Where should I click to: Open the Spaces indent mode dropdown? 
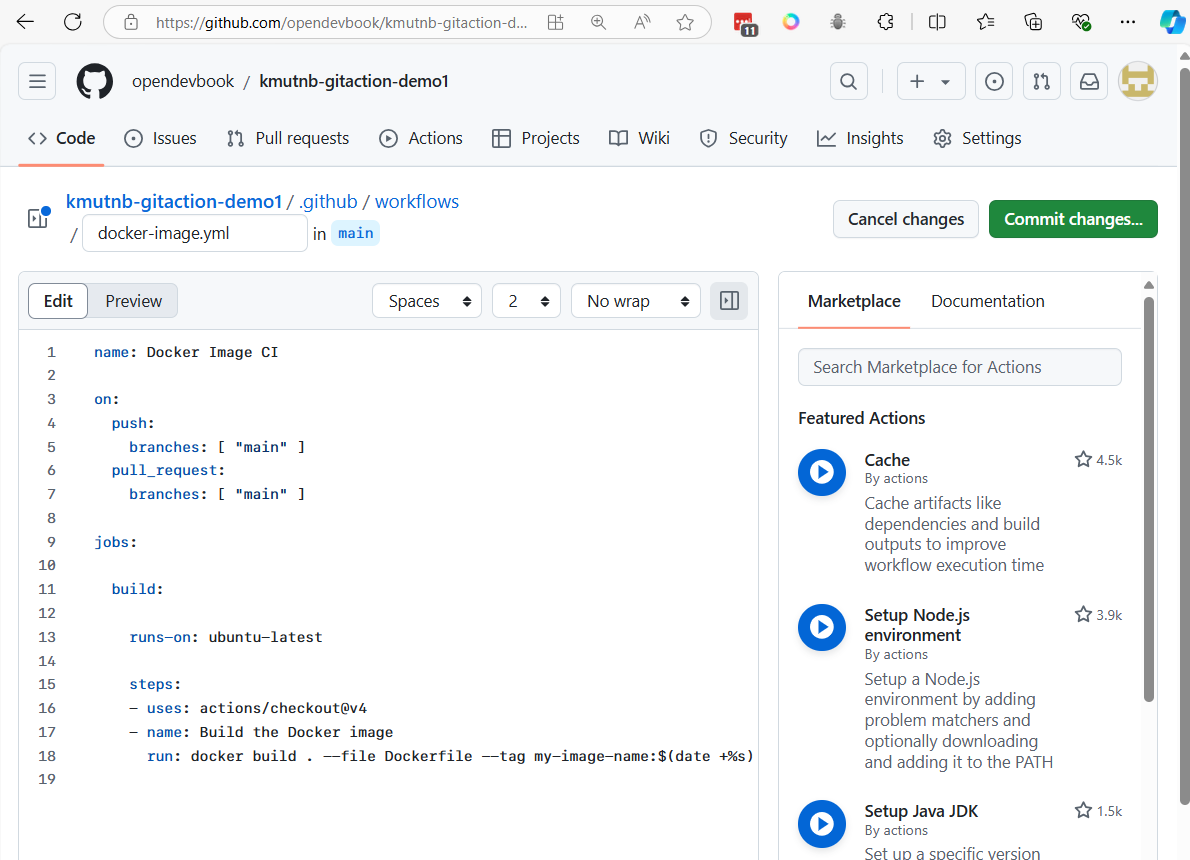pyautogui.click(x=427, y=301)
